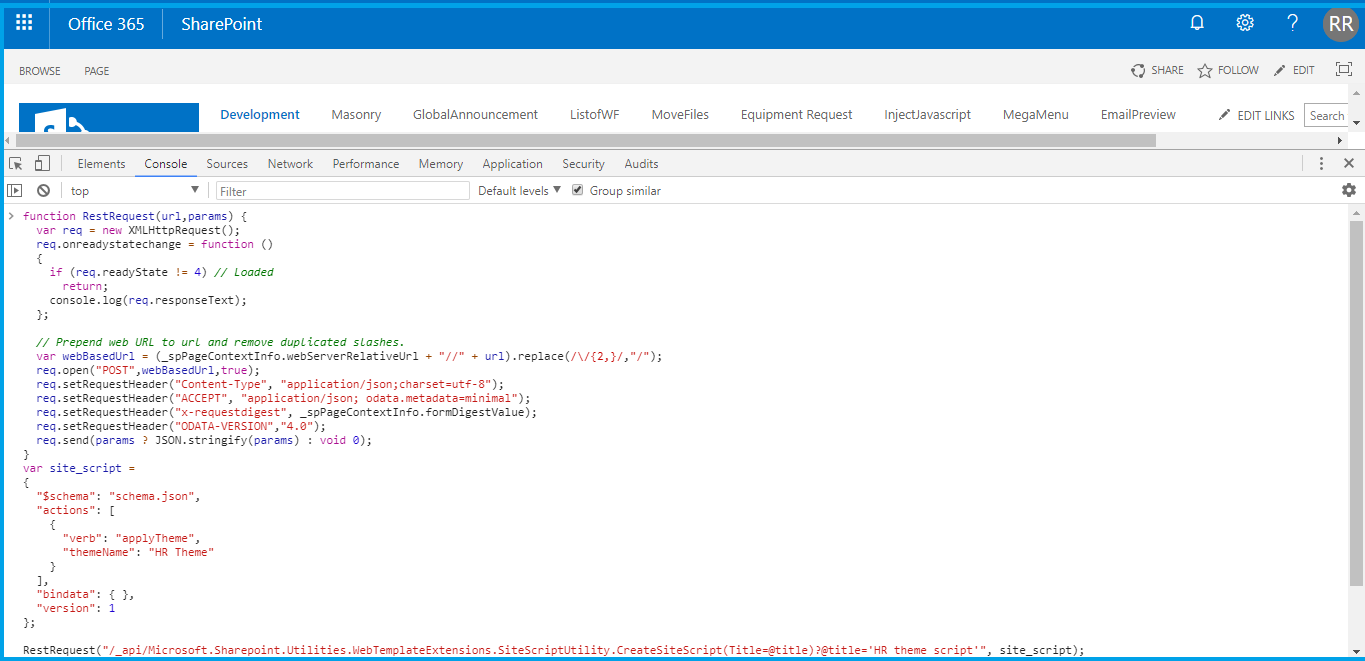The image size is (1365, 661).
Task: Toggle focus on content icon
Action: (1345, 70)
